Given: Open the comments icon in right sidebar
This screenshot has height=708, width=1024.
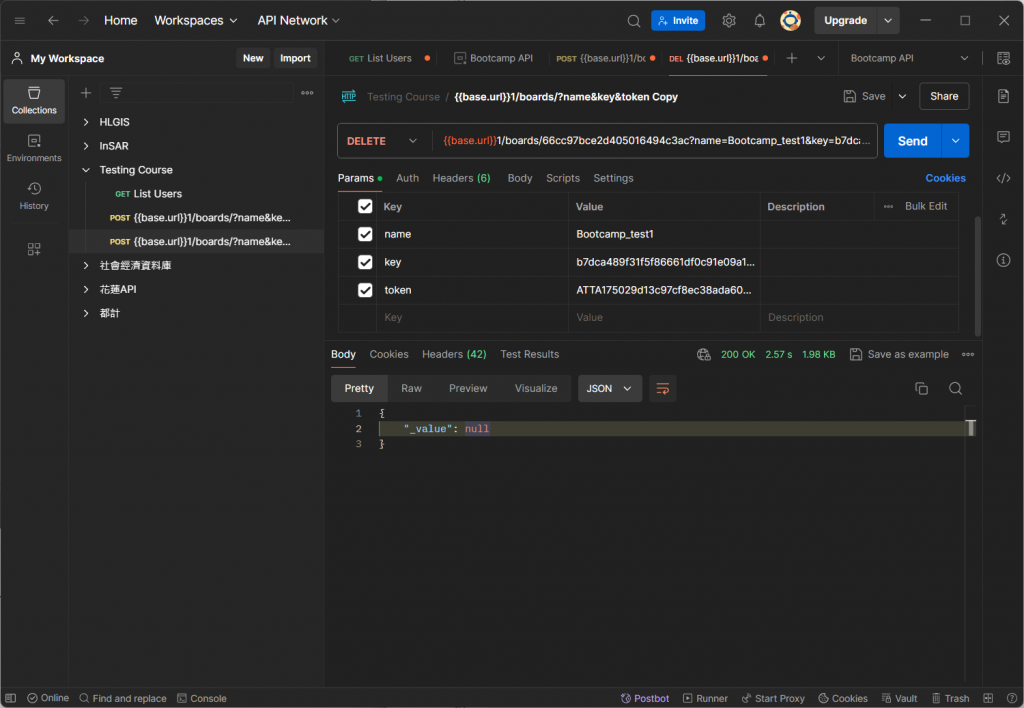Looking at the screenshot, I should [1004, 137].
